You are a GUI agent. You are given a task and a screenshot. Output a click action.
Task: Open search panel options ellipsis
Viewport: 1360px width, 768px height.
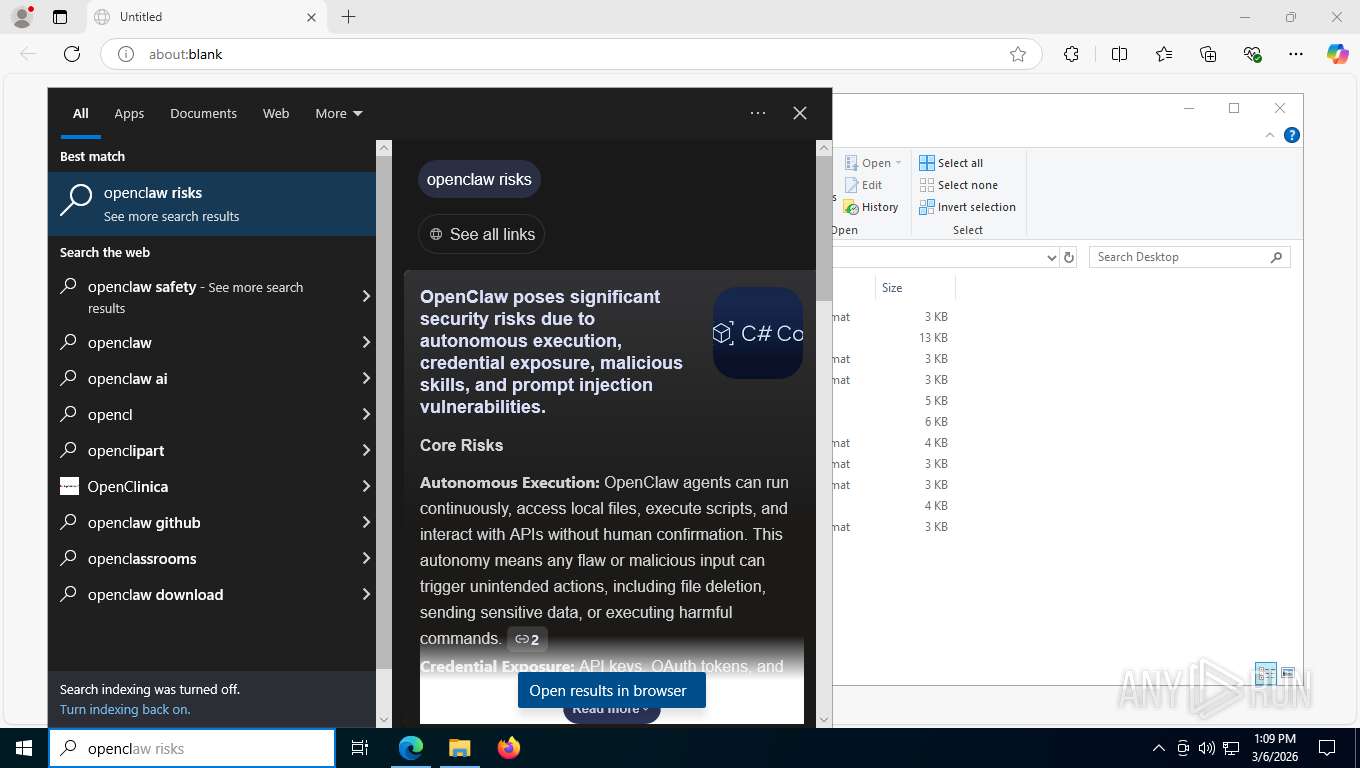click(x=758, y=113)
